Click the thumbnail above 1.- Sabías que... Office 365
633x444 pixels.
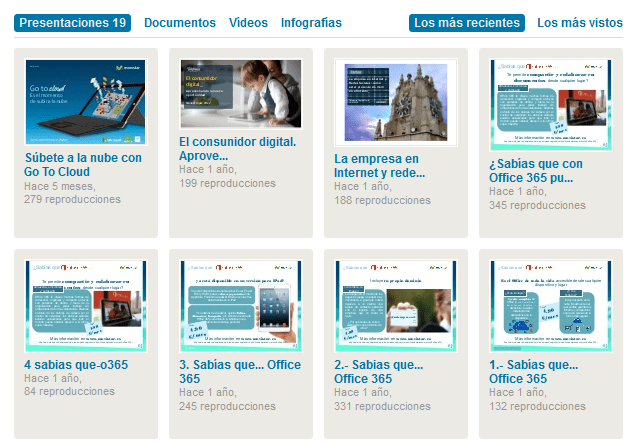pos(550,304)
